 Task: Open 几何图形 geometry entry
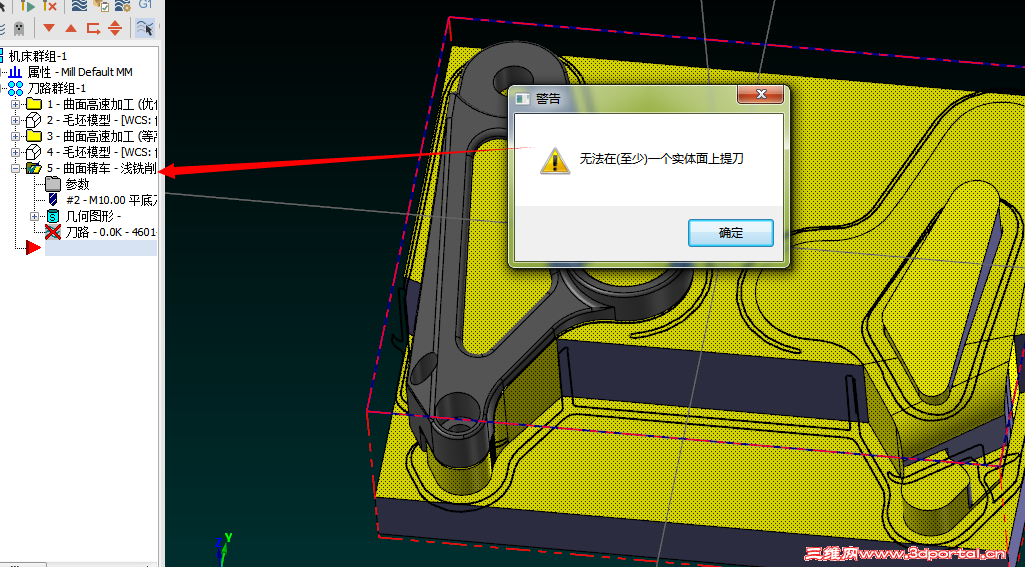93,216
